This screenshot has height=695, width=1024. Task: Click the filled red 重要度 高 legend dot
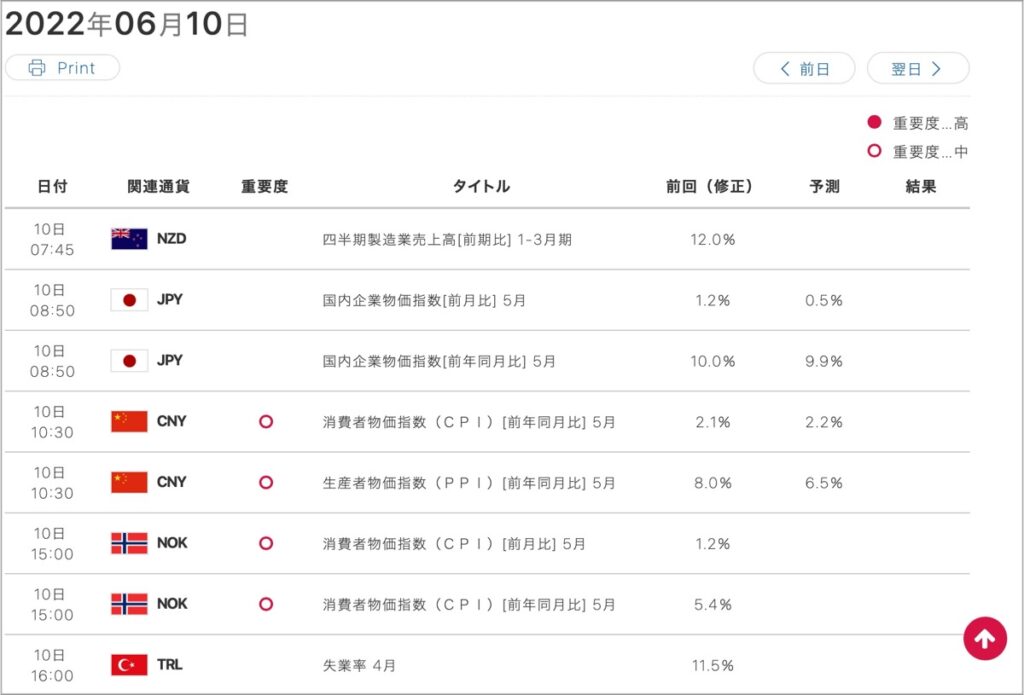(874, 122)
